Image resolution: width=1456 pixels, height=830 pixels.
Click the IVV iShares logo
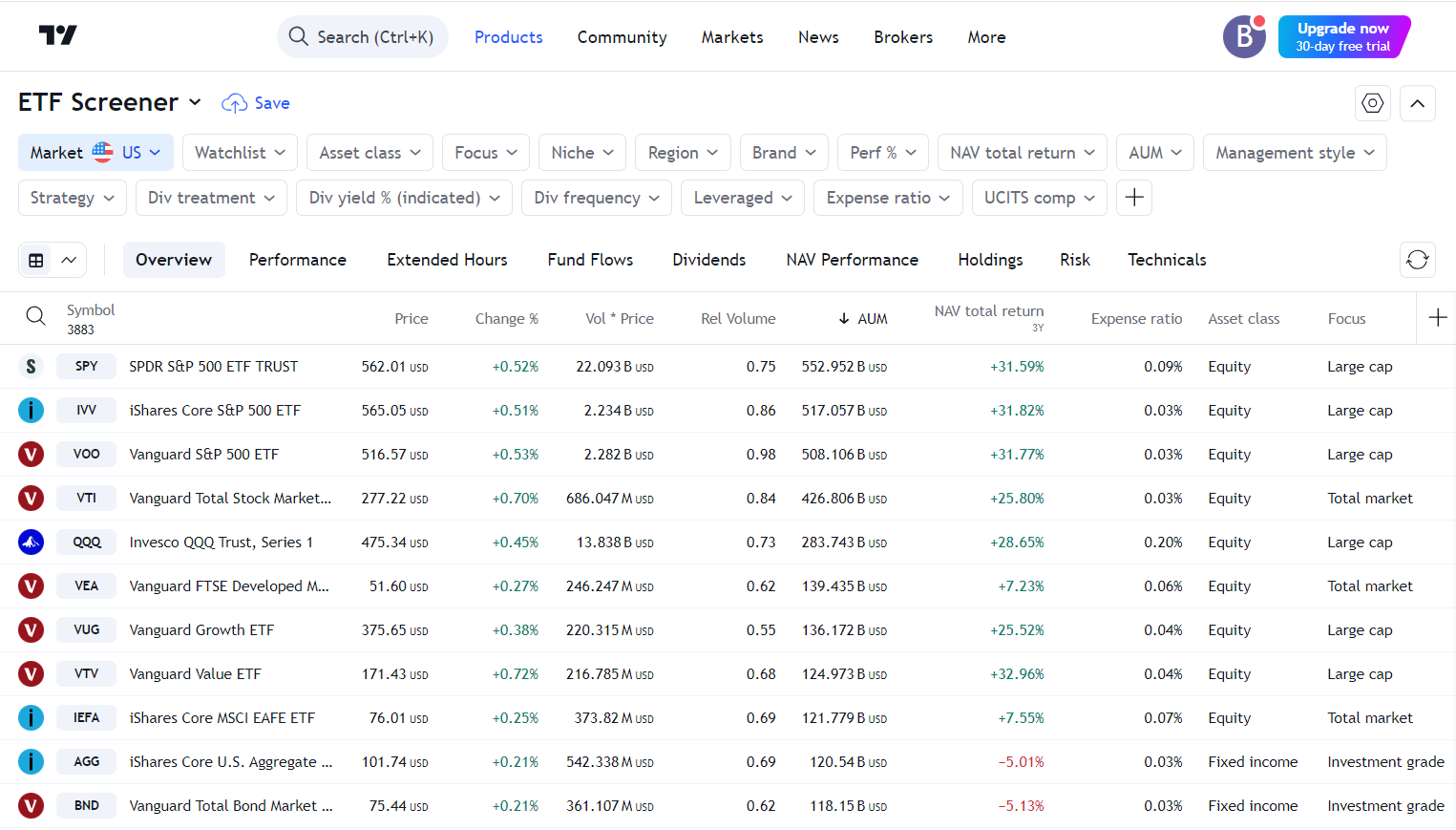coord(31,411)
